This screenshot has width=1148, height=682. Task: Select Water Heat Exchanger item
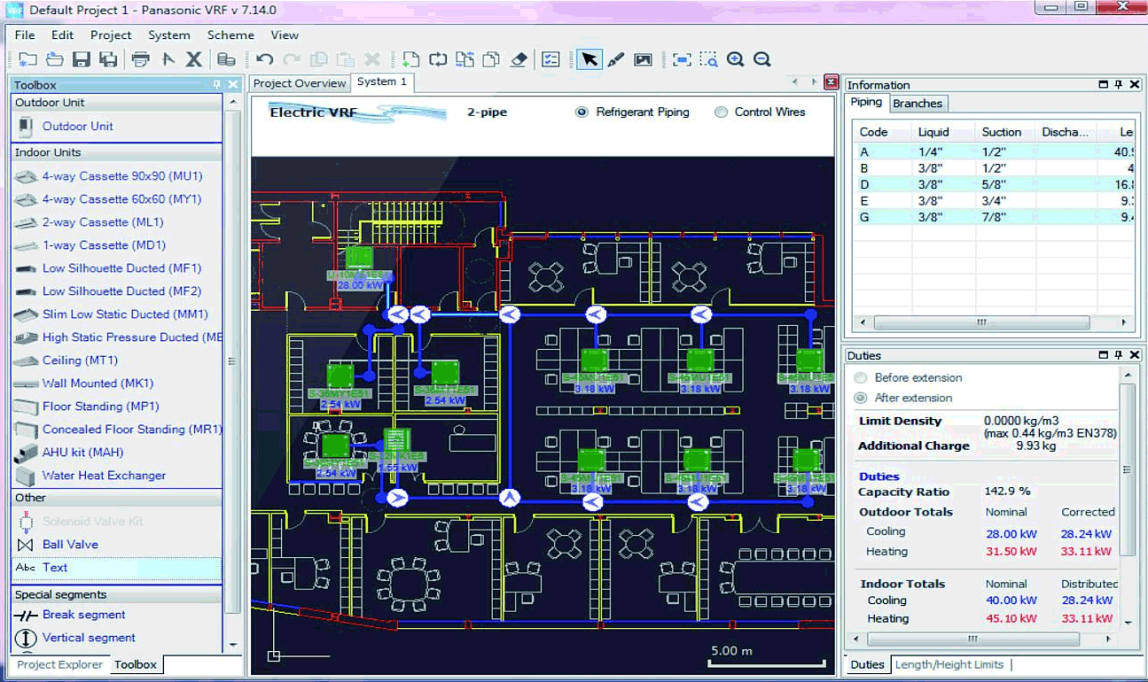103,475
